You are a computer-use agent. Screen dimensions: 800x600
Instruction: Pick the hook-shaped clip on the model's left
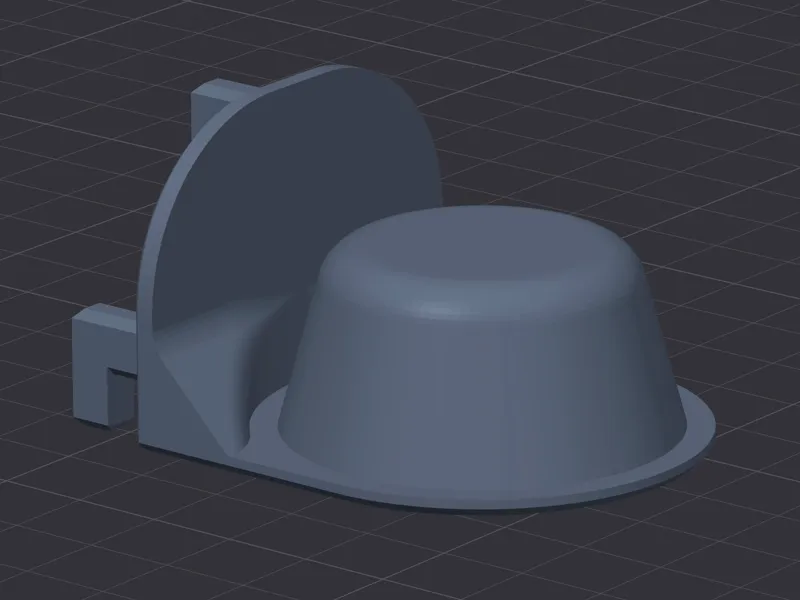click(x=104, y=364)
